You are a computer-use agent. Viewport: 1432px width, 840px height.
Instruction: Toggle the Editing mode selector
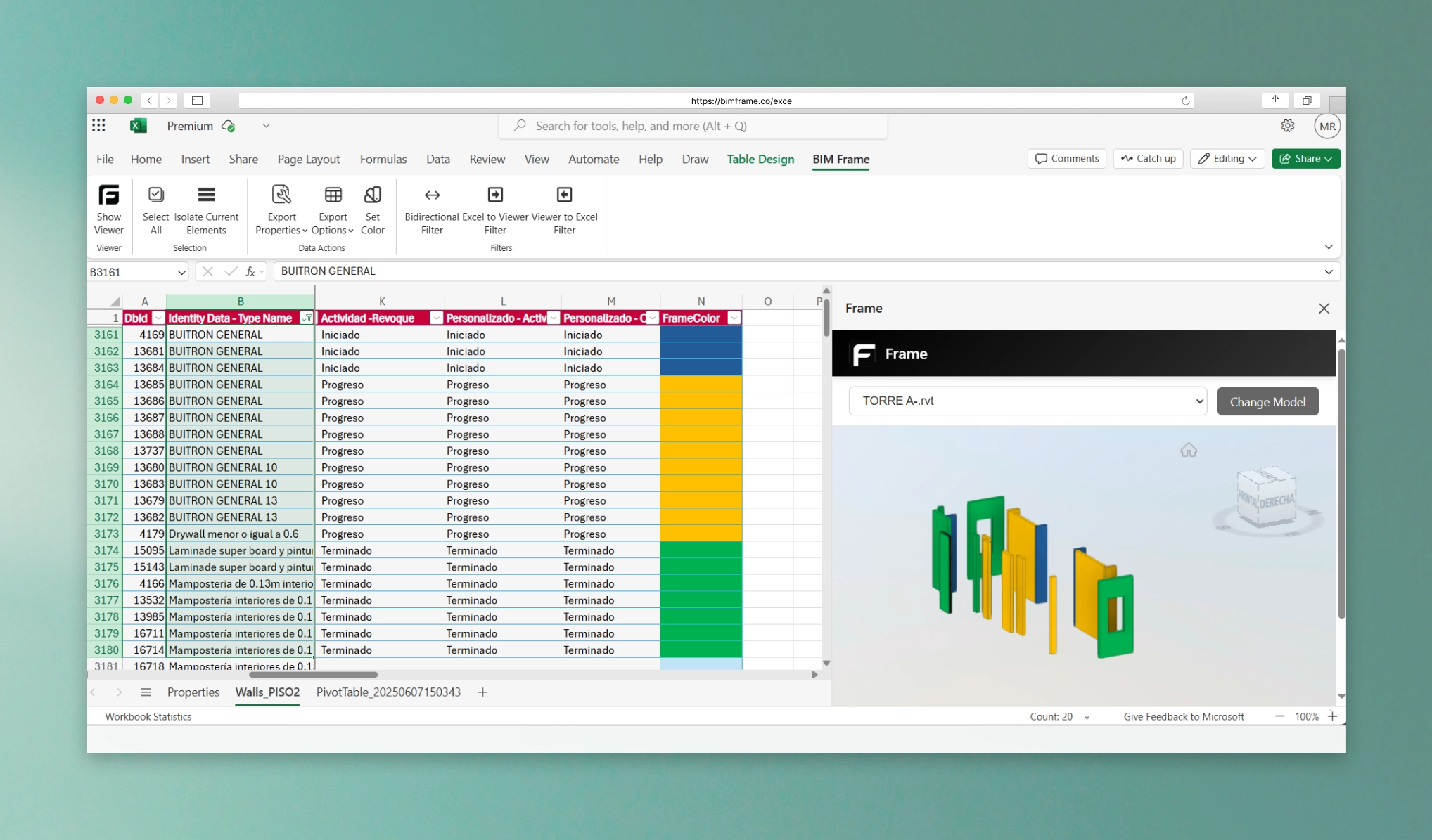click(x=1227, y=158)
